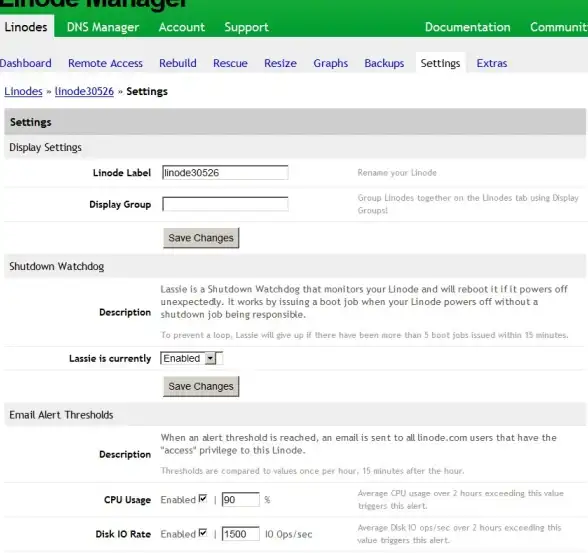Toggle the Disk IO Rate Enabled checkbox
Screen dimensions: 588x553
click(x=203, y=533)
